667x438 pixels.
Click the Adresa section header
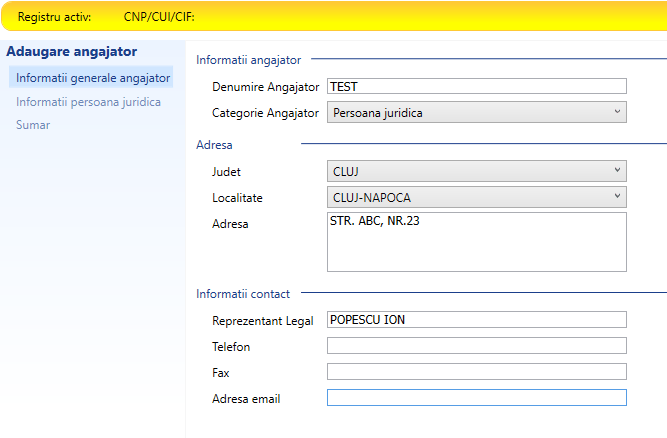[x=214, y=145]
